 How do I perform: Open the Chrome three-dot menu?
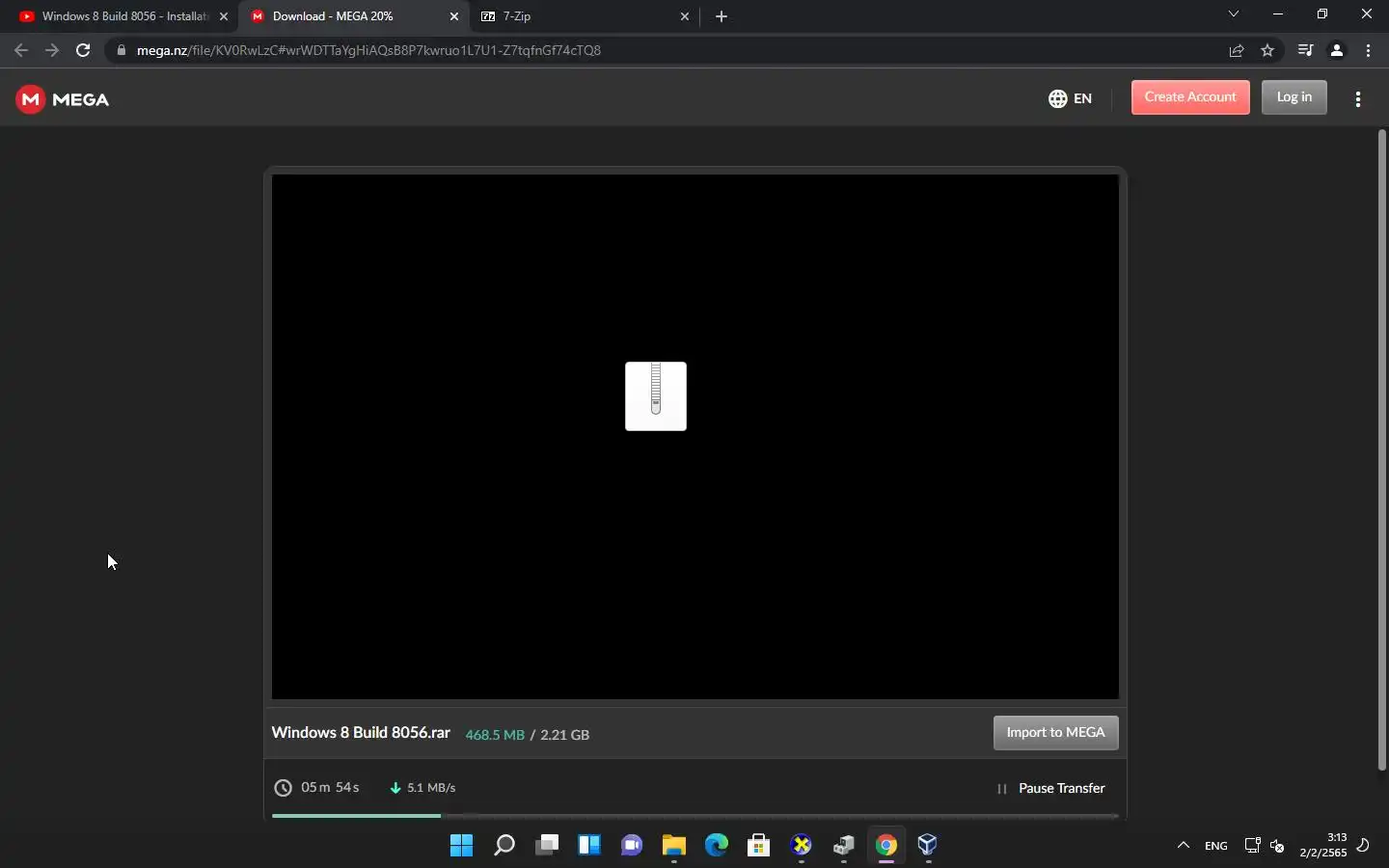(1369, 50)
